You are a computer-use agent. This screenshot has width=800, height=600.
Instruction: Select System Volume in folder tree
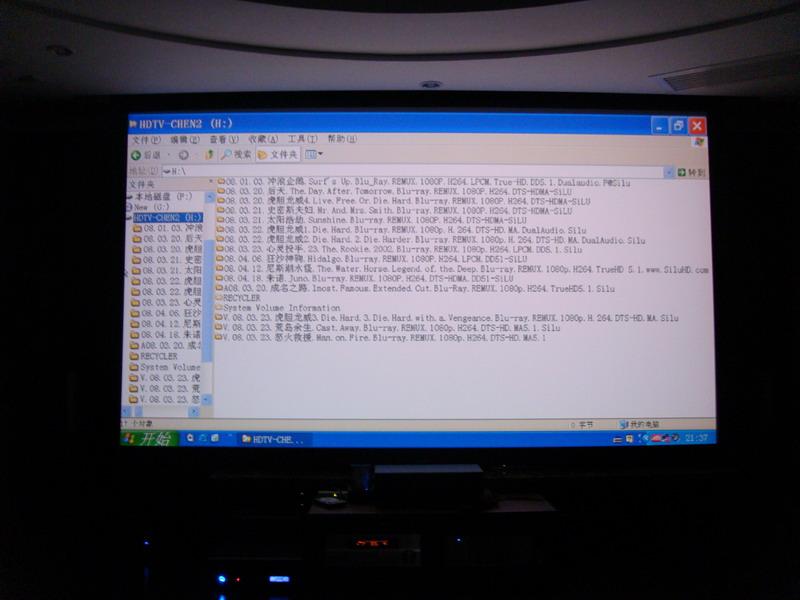click(165, 367)
